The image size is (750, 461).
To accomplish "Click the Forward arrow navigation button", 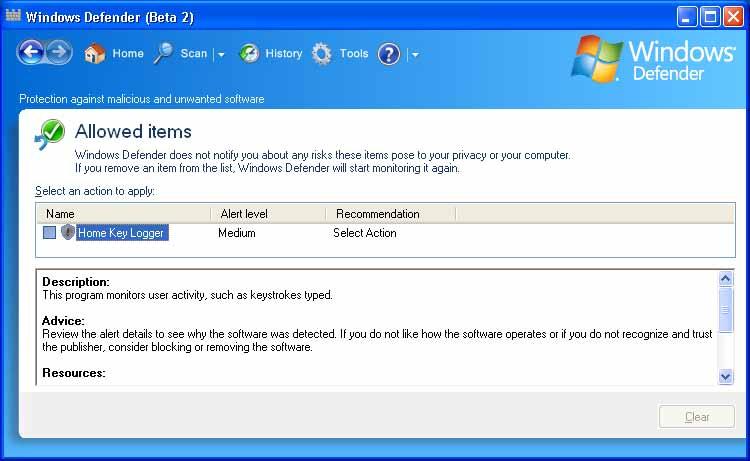I will click(59, 52).
